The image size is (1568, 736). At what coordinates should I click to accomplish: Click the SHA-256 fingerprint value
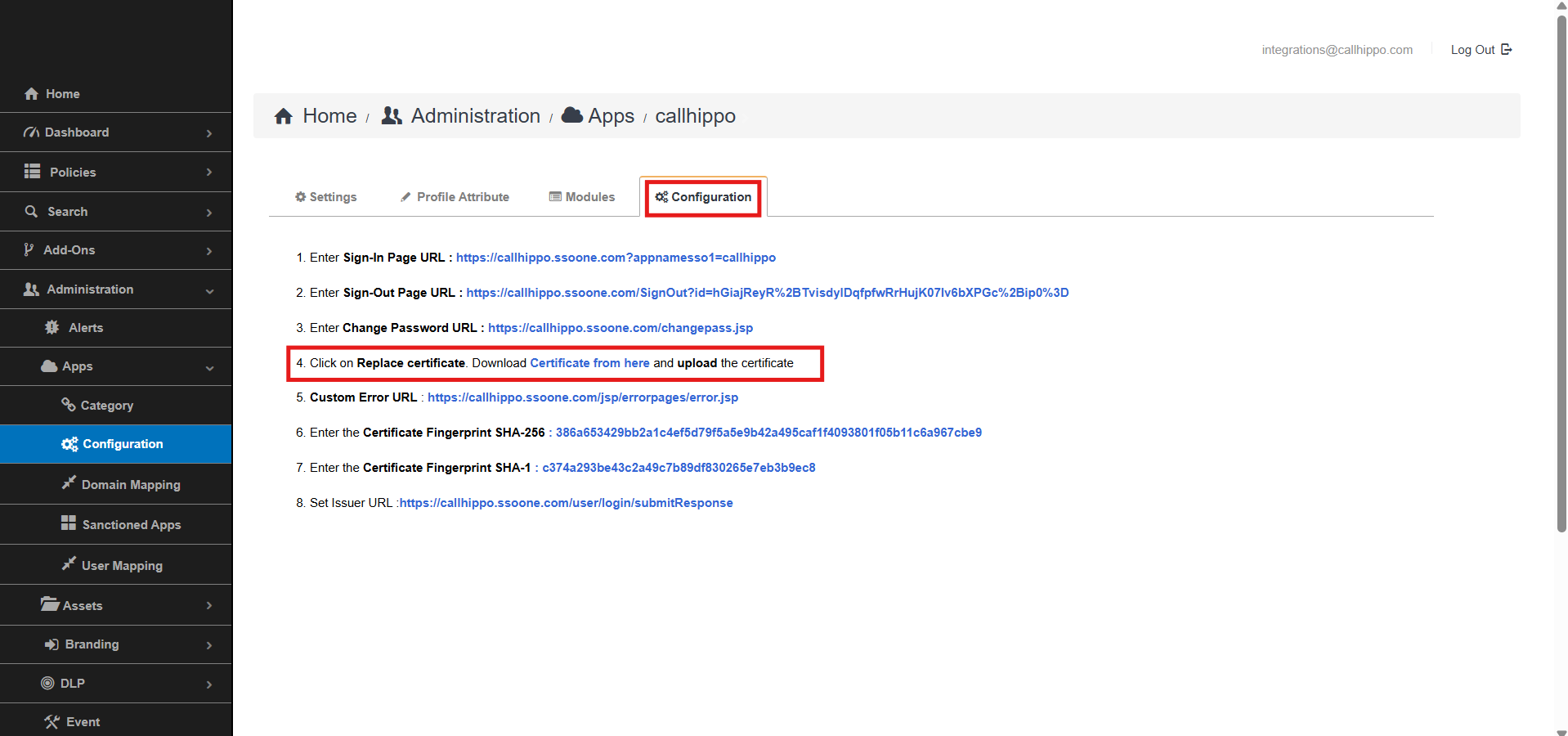pyautogui.click(x=768, y=433)
